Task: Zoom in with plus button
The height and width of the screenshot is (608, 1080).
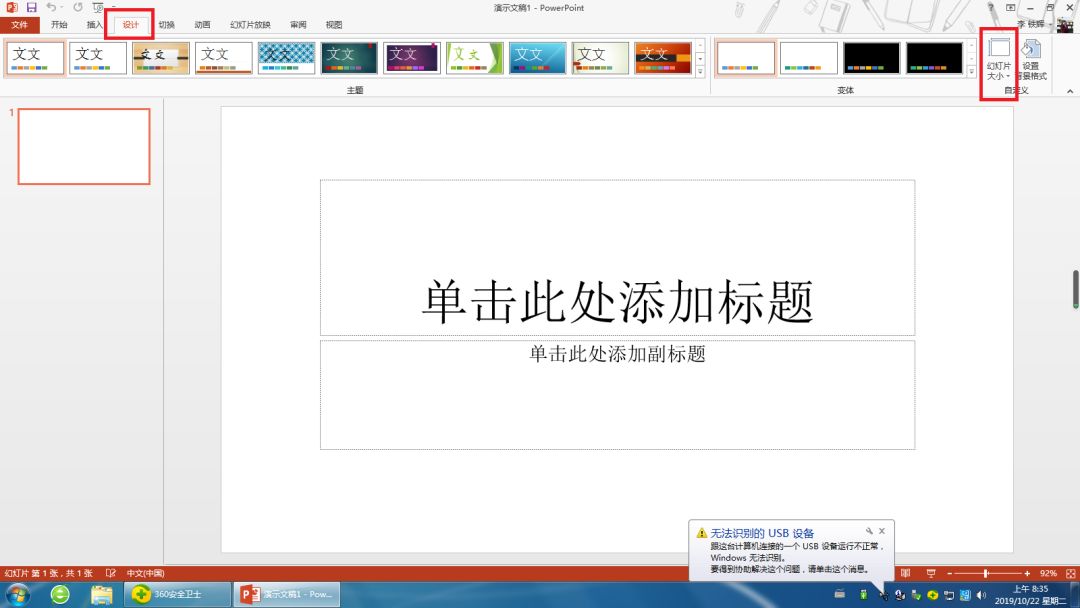Action: pyautogui.click(x=1027, y=573)
